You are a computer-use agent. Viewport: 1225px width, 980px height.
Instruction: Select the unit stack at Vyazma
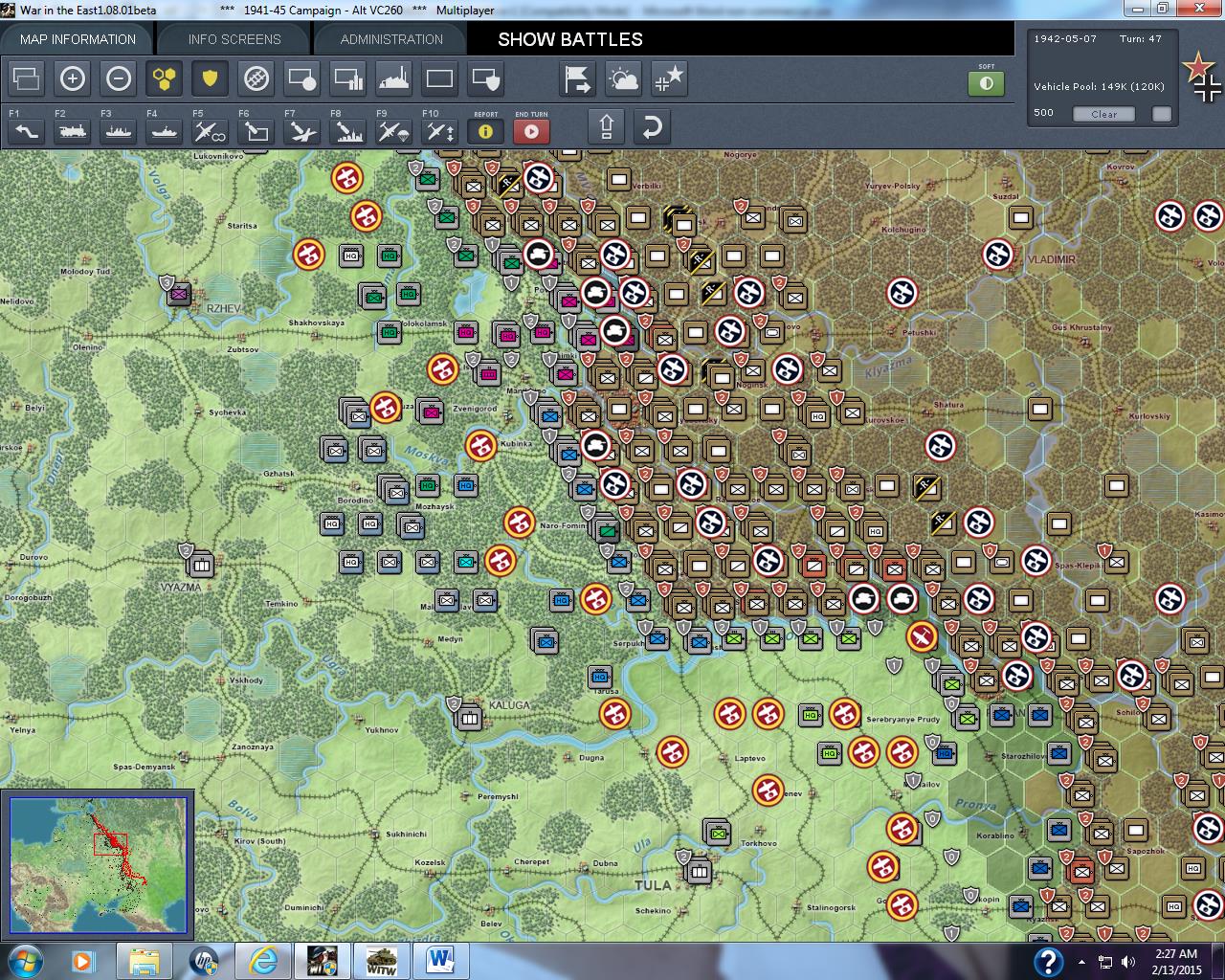[x=199, y=563]
